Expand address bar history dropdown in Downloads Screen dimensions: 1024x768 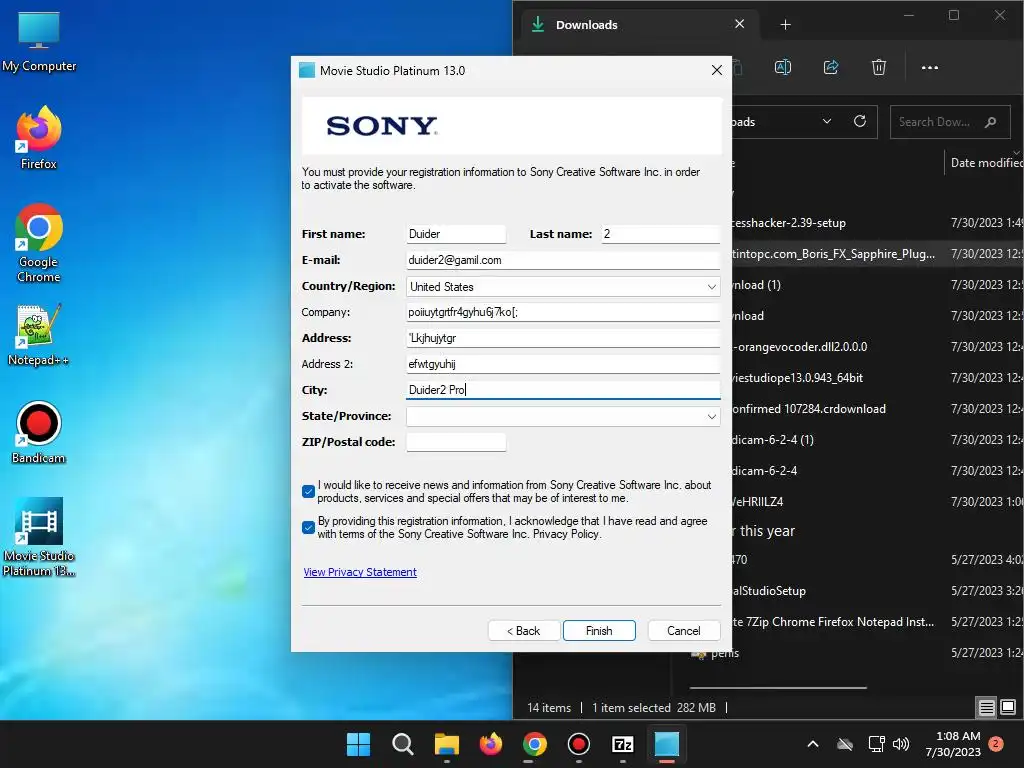(x=827, y=121)
